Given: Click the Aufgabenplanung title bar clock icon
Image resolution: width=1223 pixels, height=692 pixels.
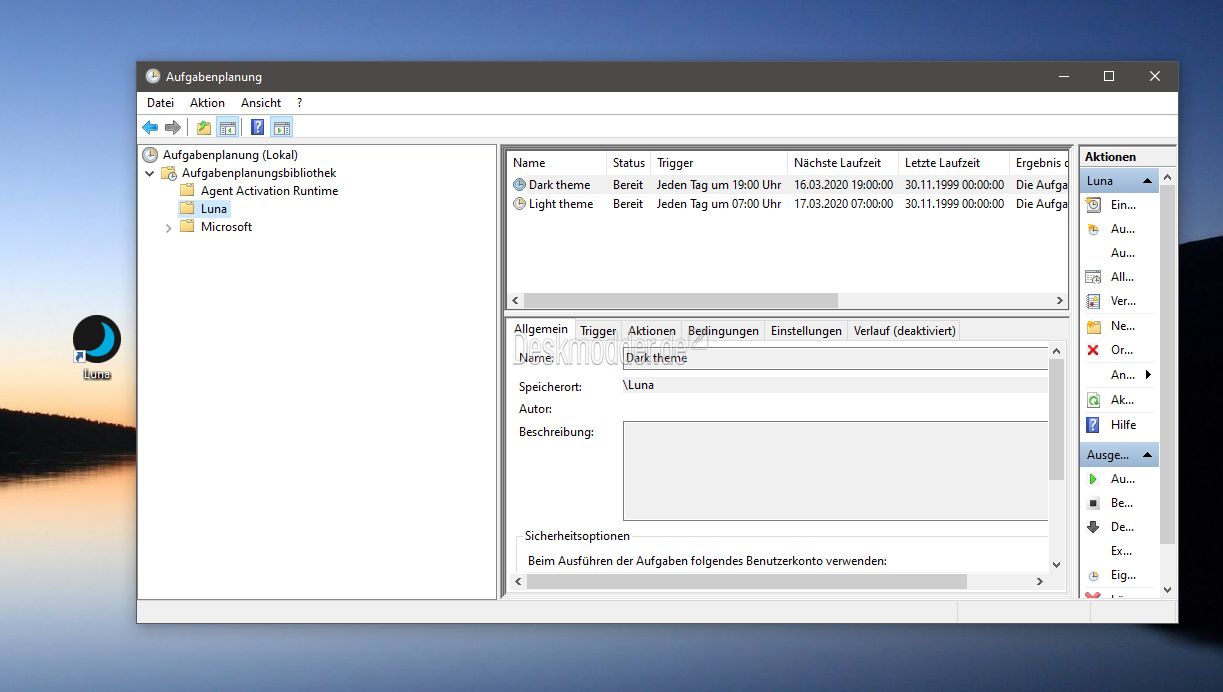Looking at the screenshot, I should (x=152, y=76).
